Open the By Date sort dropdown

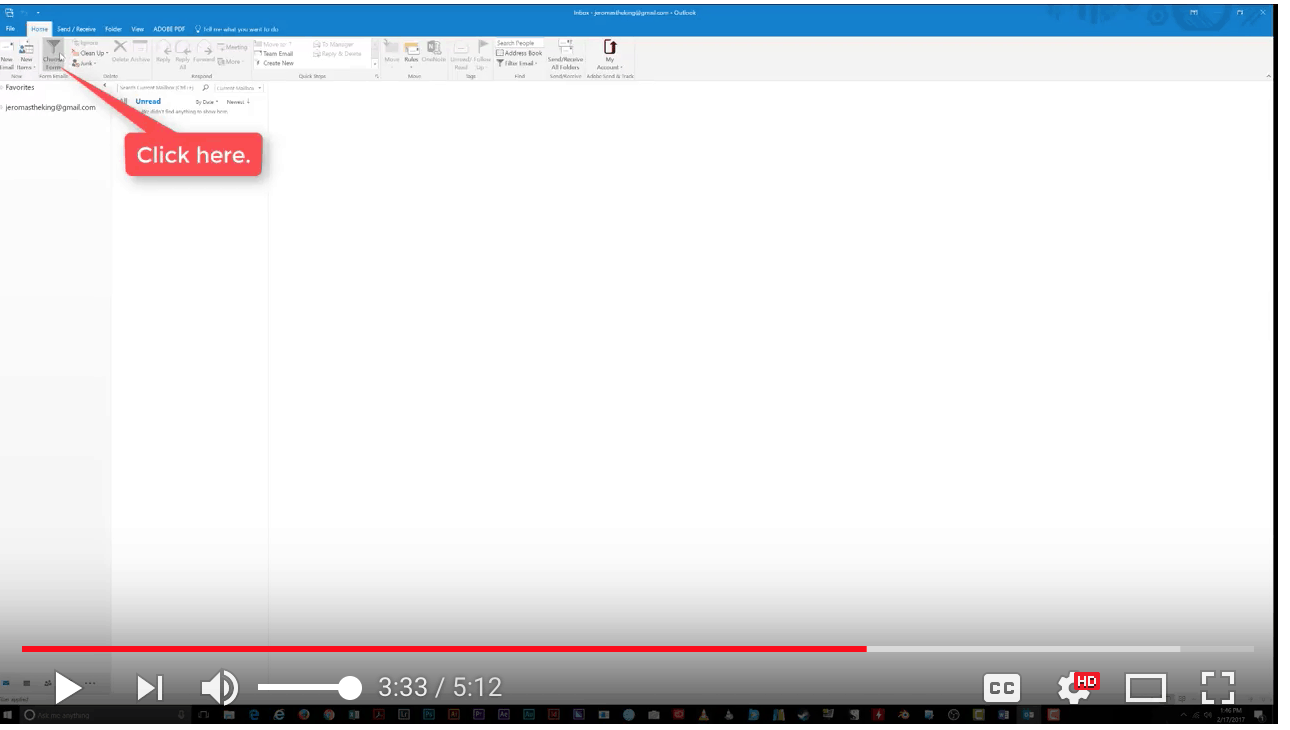pos(206,102)
